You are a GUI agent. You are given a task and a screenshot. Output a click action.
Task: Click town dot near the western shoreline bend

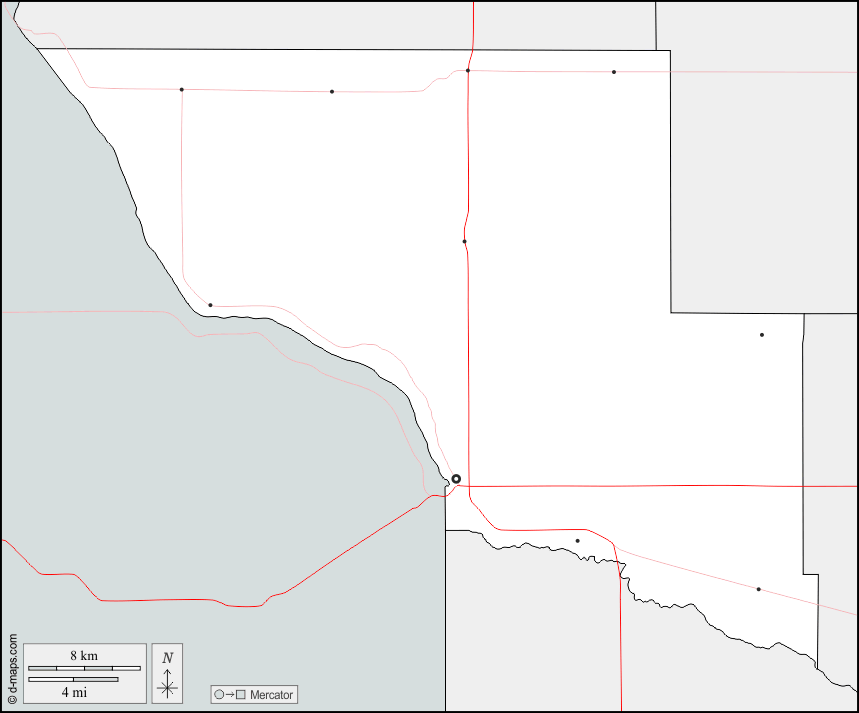(x=210, y=305)
